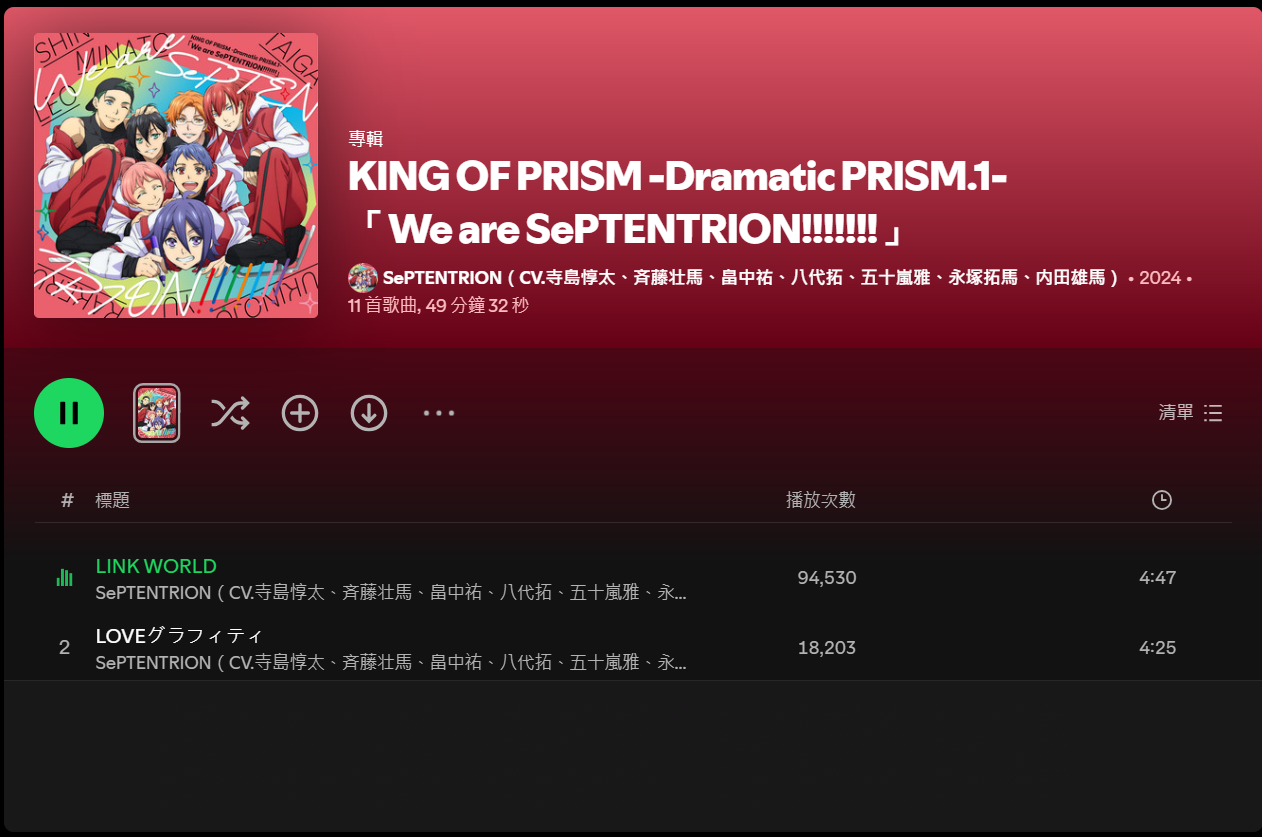Viewport: 1262px width, 837px height.
Task: Click the clock duration column header icon
Action: (1162, 500)
